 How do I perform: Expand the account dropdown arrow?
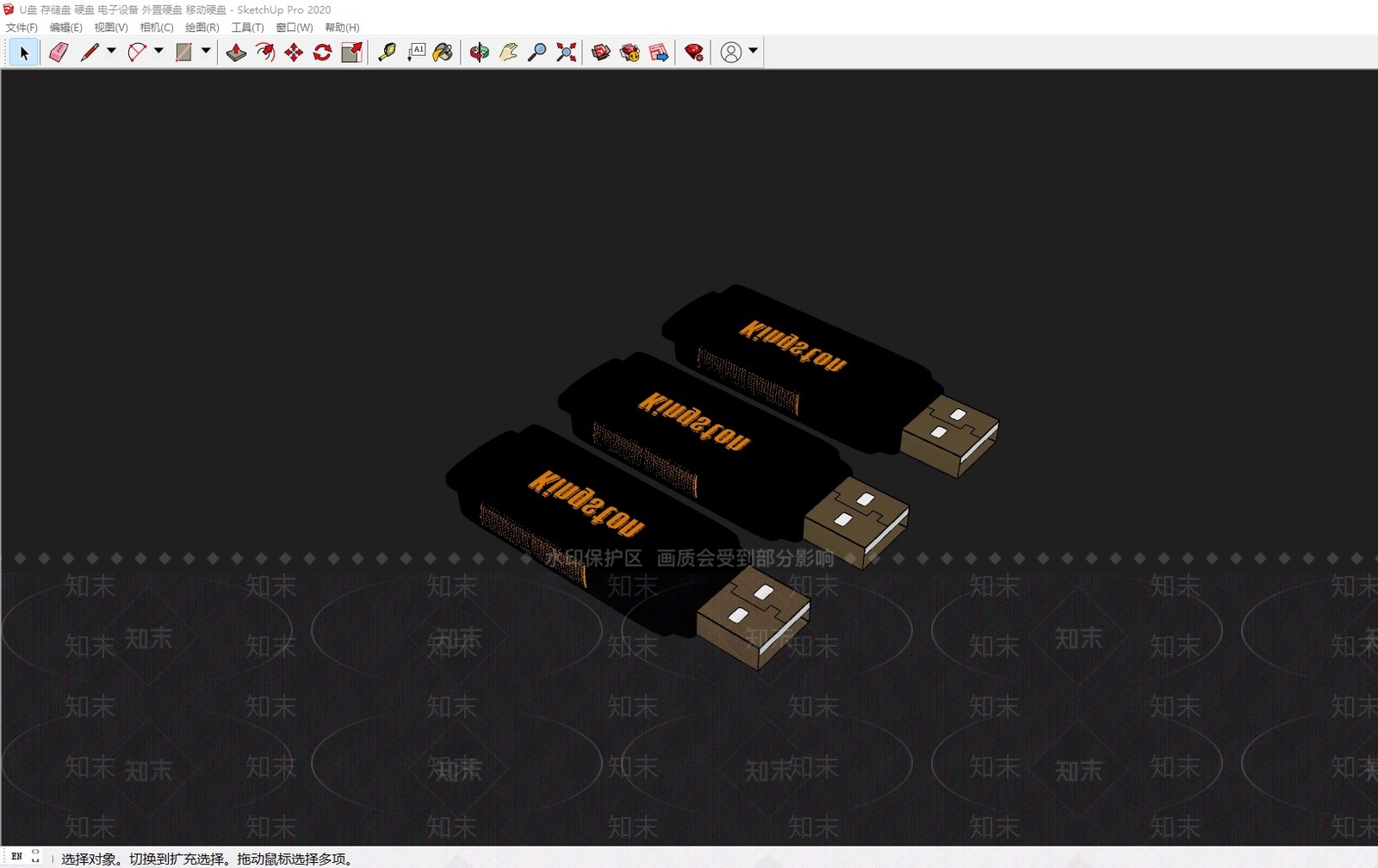tap(754, 51)
